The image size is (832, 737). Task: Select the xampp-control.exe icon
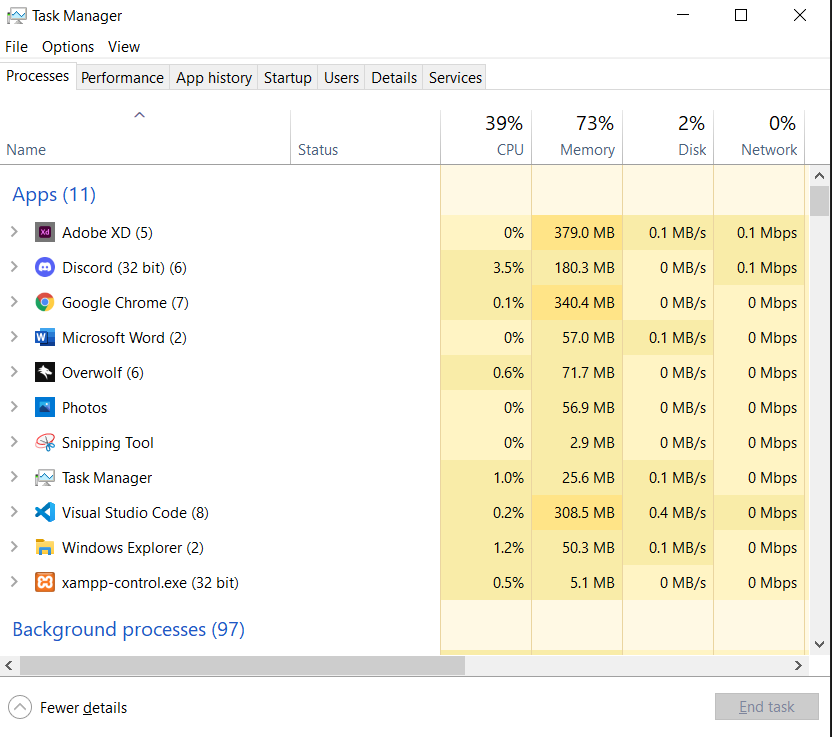click(44, 583)
